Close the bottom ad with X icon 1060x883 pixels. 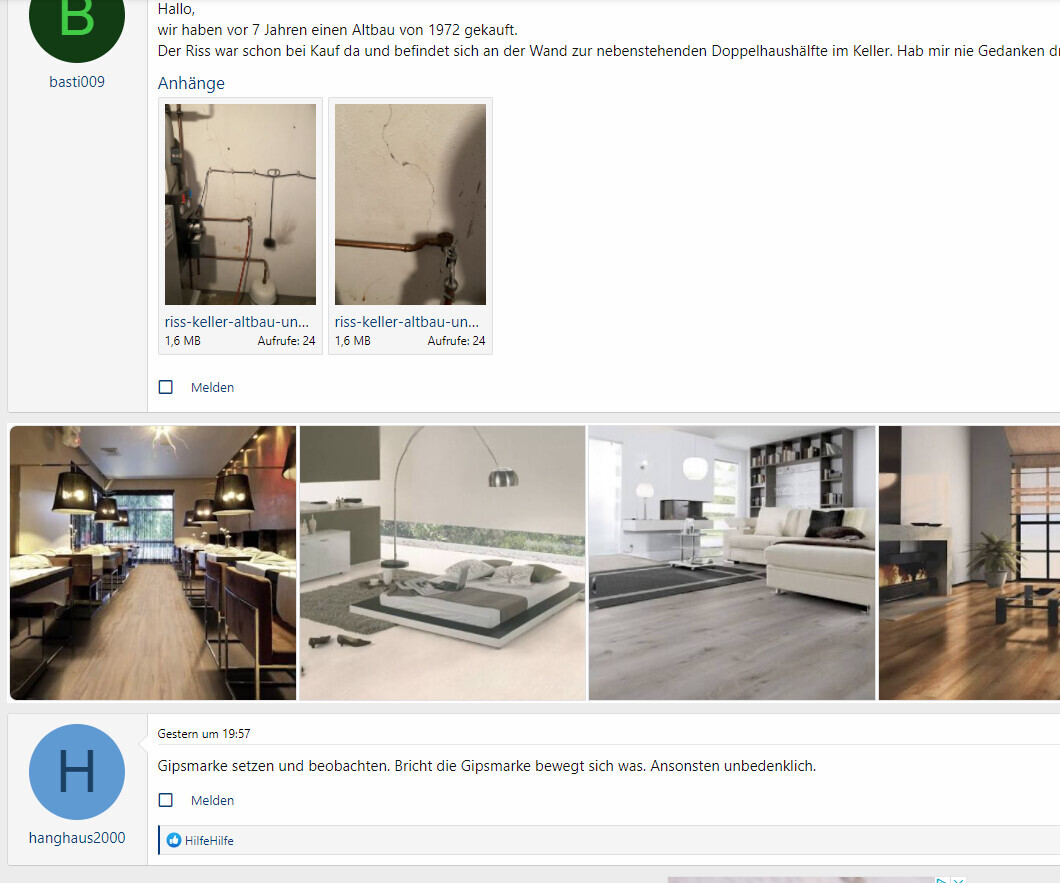coord(957,880)
